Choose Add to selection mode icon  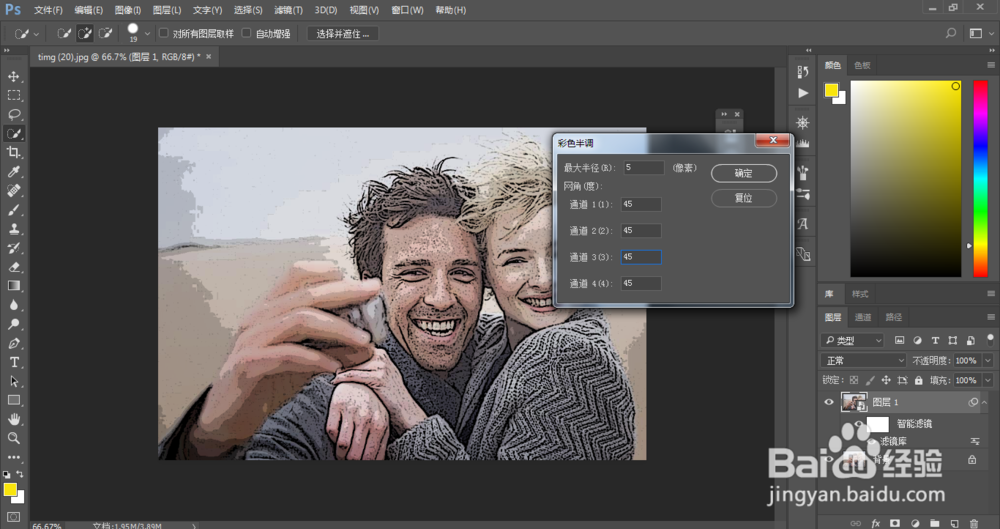pyautogui.click(x=85, y=33)
